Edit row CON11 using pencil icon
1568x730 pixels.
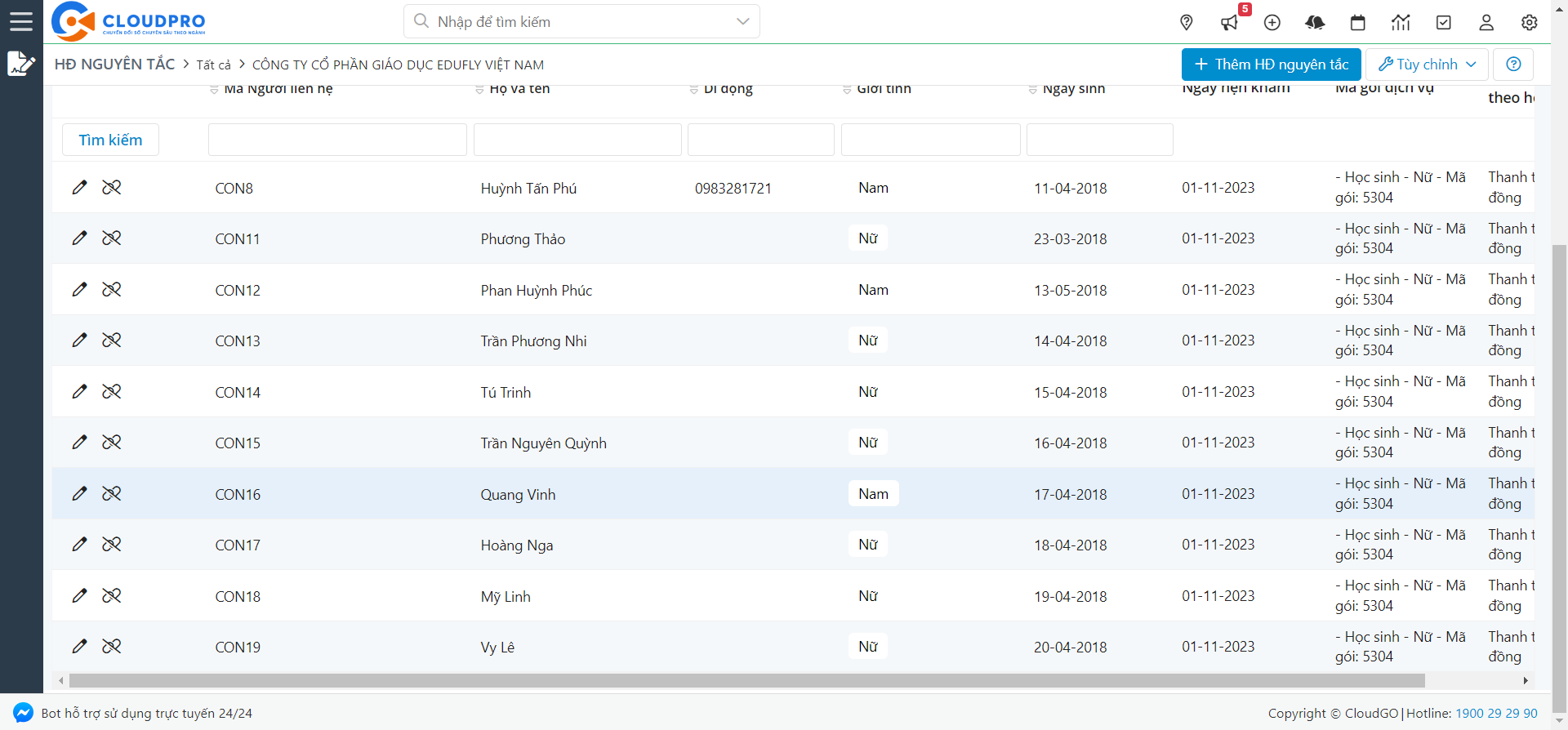tap(79, 238)
